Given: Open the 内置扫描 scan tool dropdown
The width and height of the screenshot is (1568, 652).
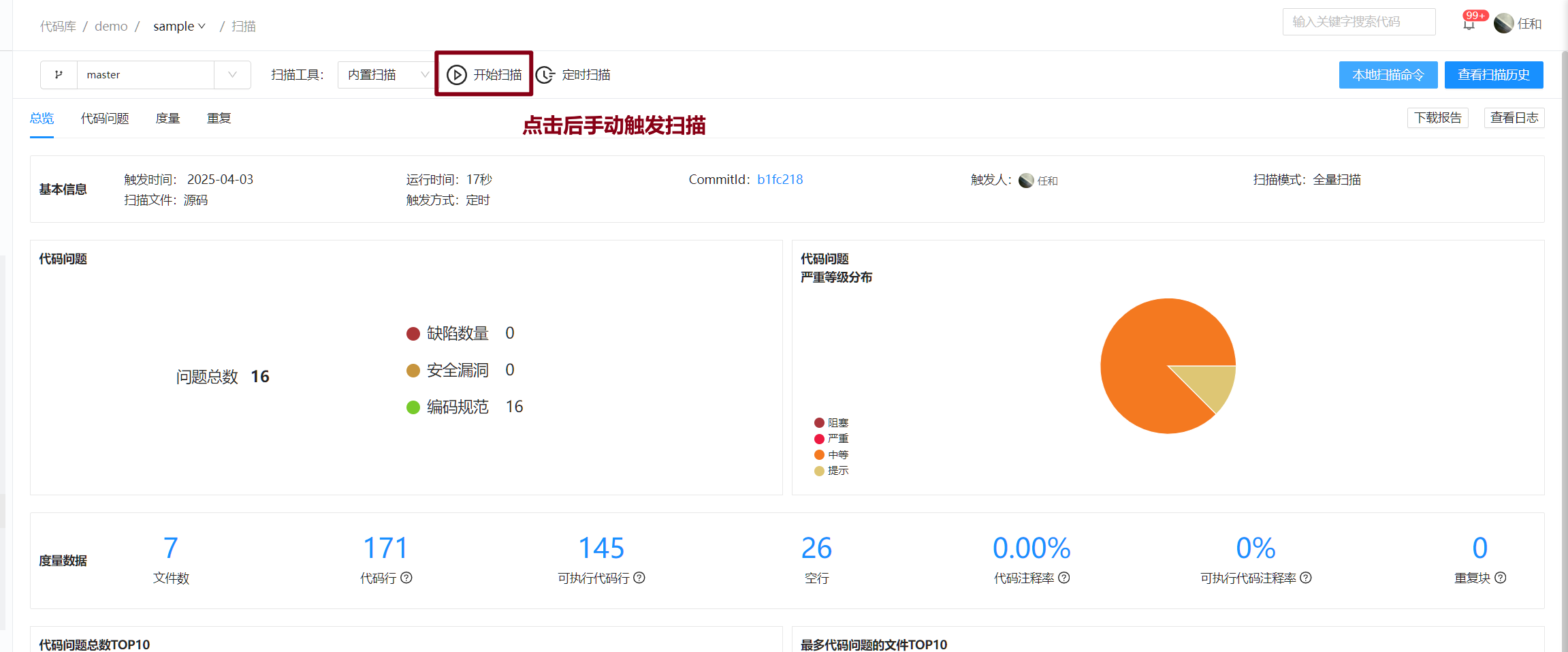Looking at the screenshot, I should pyautogui.click(x=385, y=75).
